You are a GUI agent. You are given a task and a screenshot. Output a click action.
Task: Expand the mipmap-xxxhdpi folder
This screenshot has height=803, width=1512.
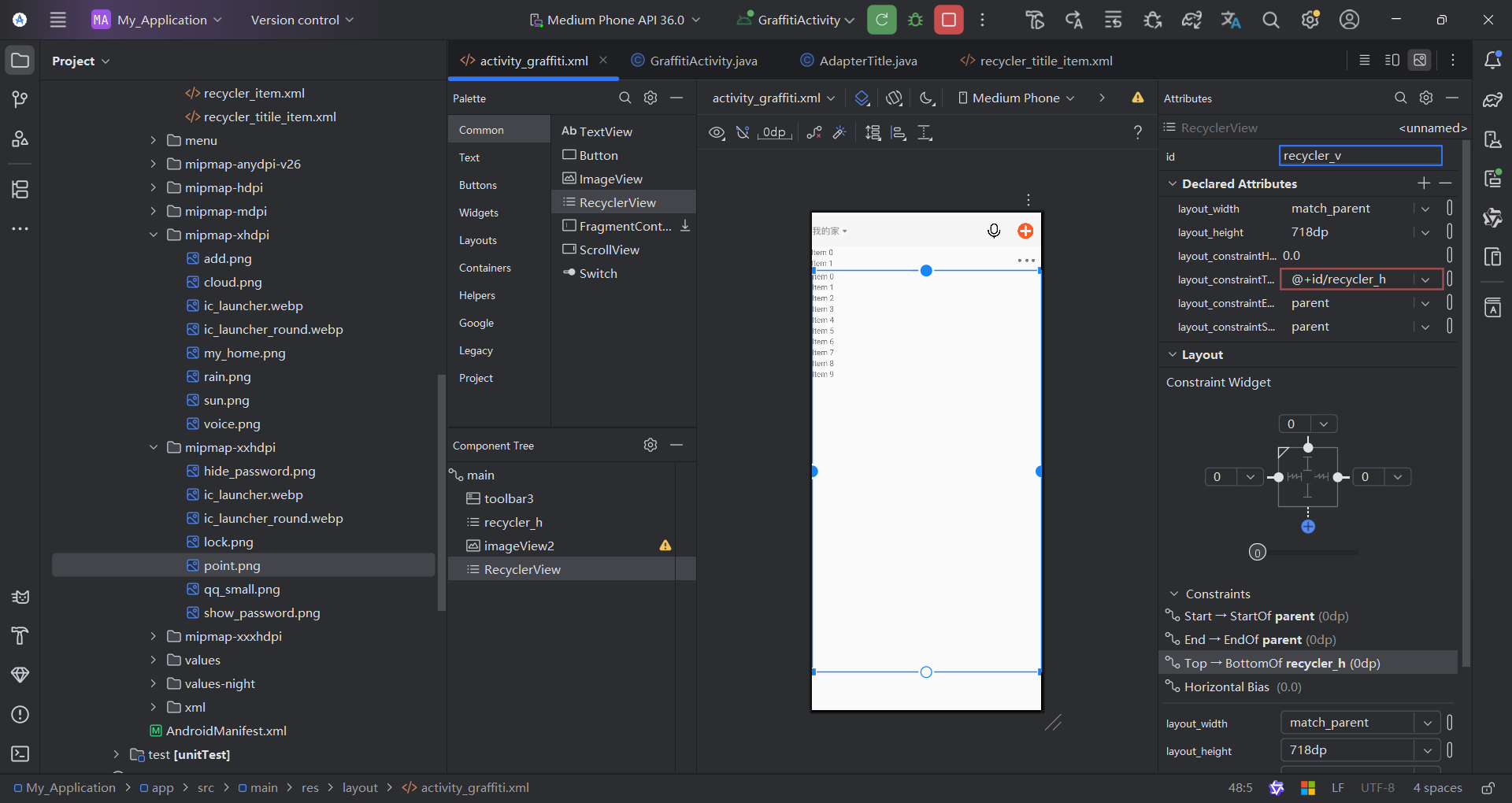(154, 636)
